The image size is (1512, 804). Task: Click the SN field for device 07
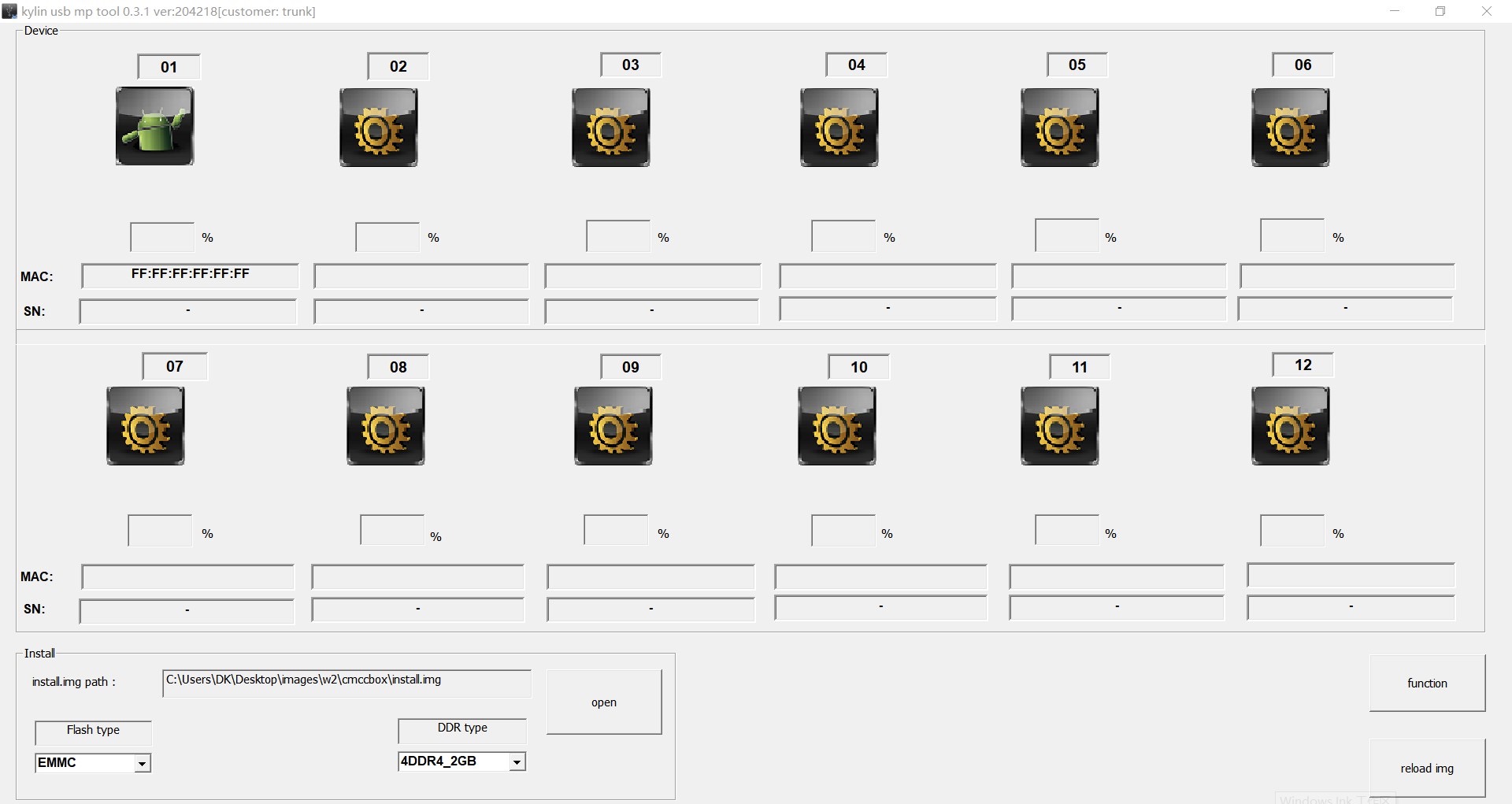(x=187, y=612)
